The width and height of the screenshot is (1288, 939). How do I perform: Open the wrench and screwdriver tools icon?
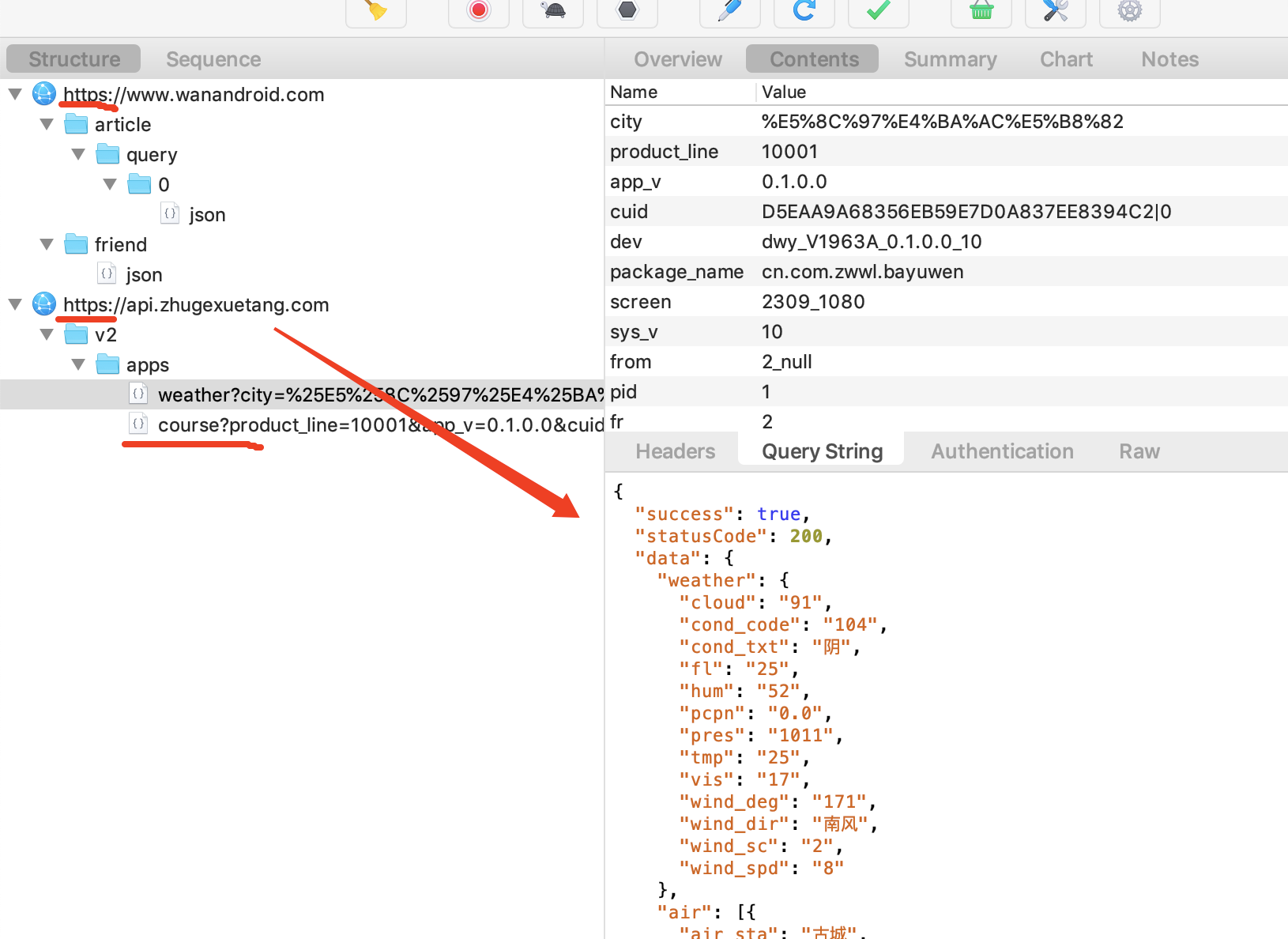pyautogui.click(x=1056, y=10)
